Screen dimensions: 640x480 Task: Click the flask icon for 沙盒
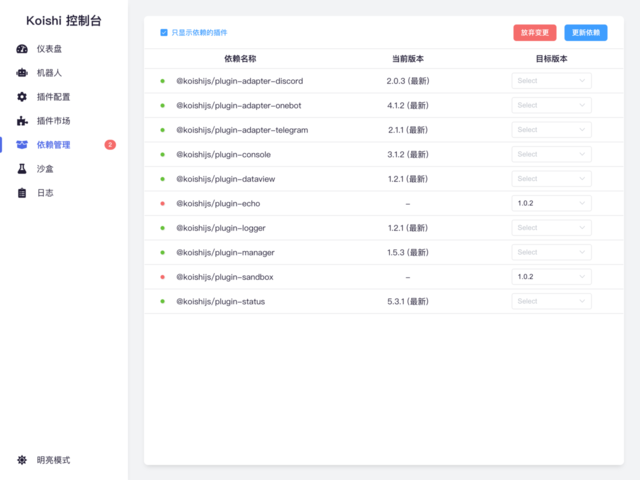22,169
